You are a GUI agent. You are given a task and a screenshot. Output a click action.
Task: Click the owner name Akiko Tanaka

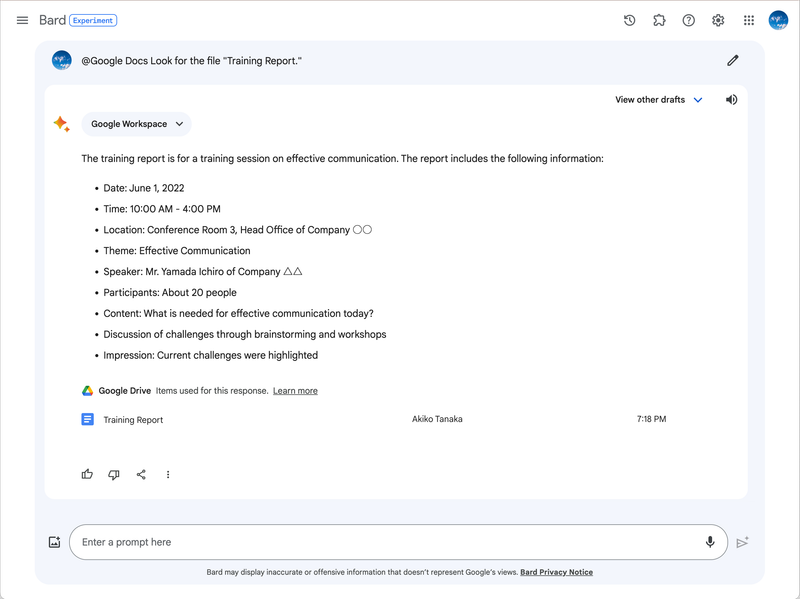437,419
